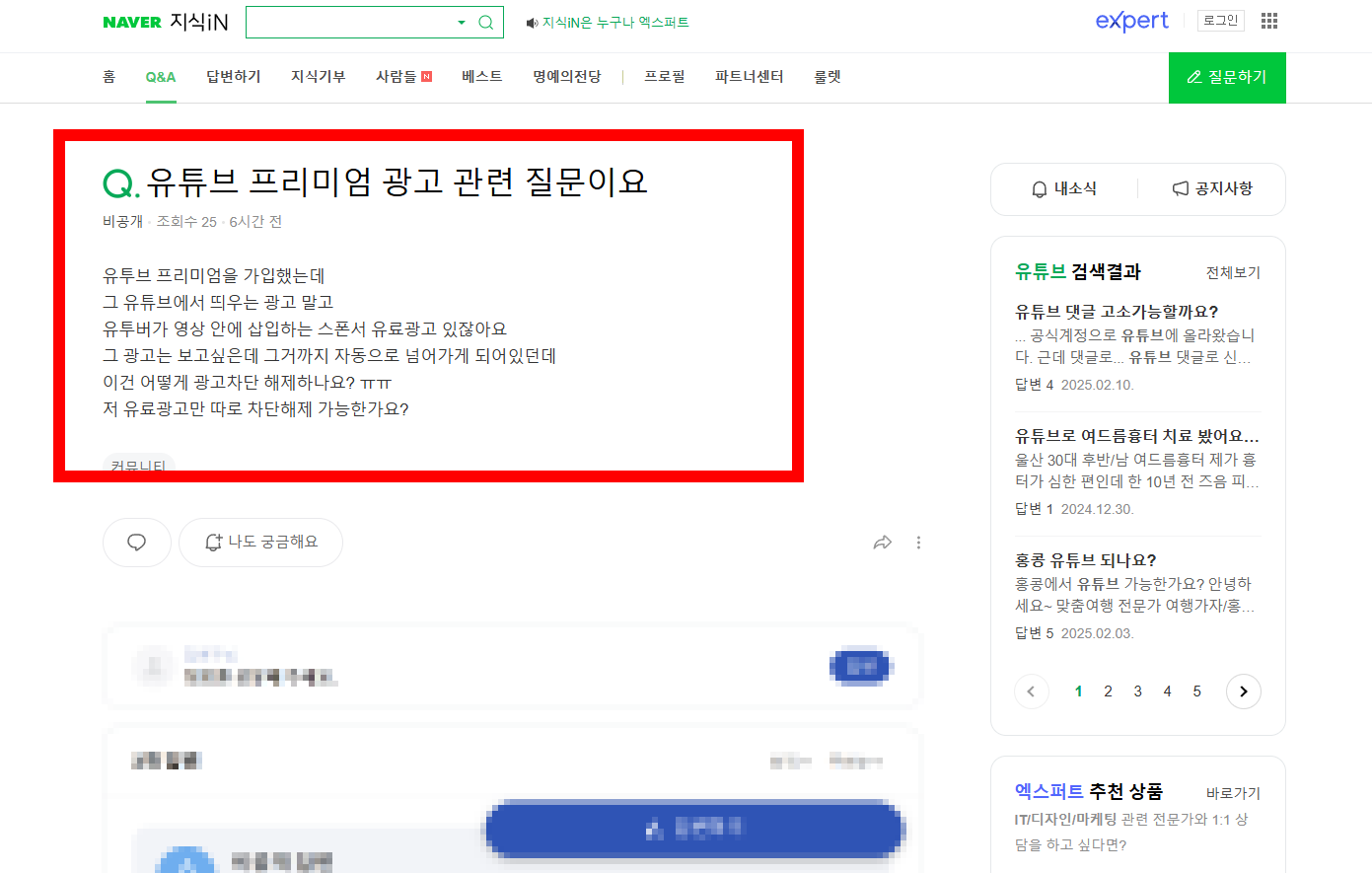Click the search magnifier icon
Screen dimensions: 1372x873
tap(485, 22)
